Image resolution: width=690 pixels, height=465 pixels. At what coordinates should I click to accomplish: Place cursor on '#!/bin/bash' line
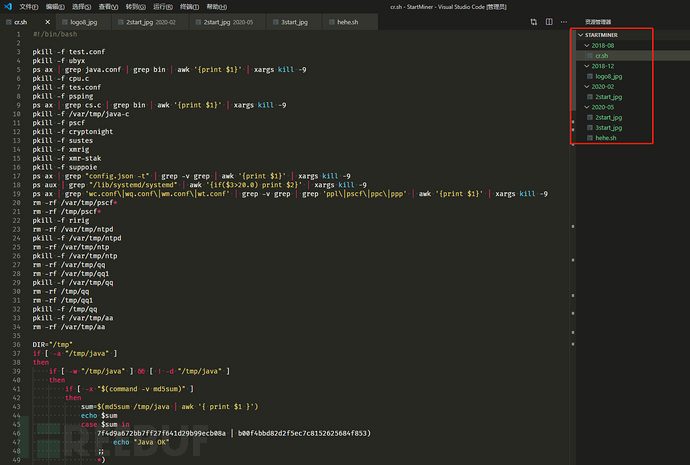click(x=55, y=34)
